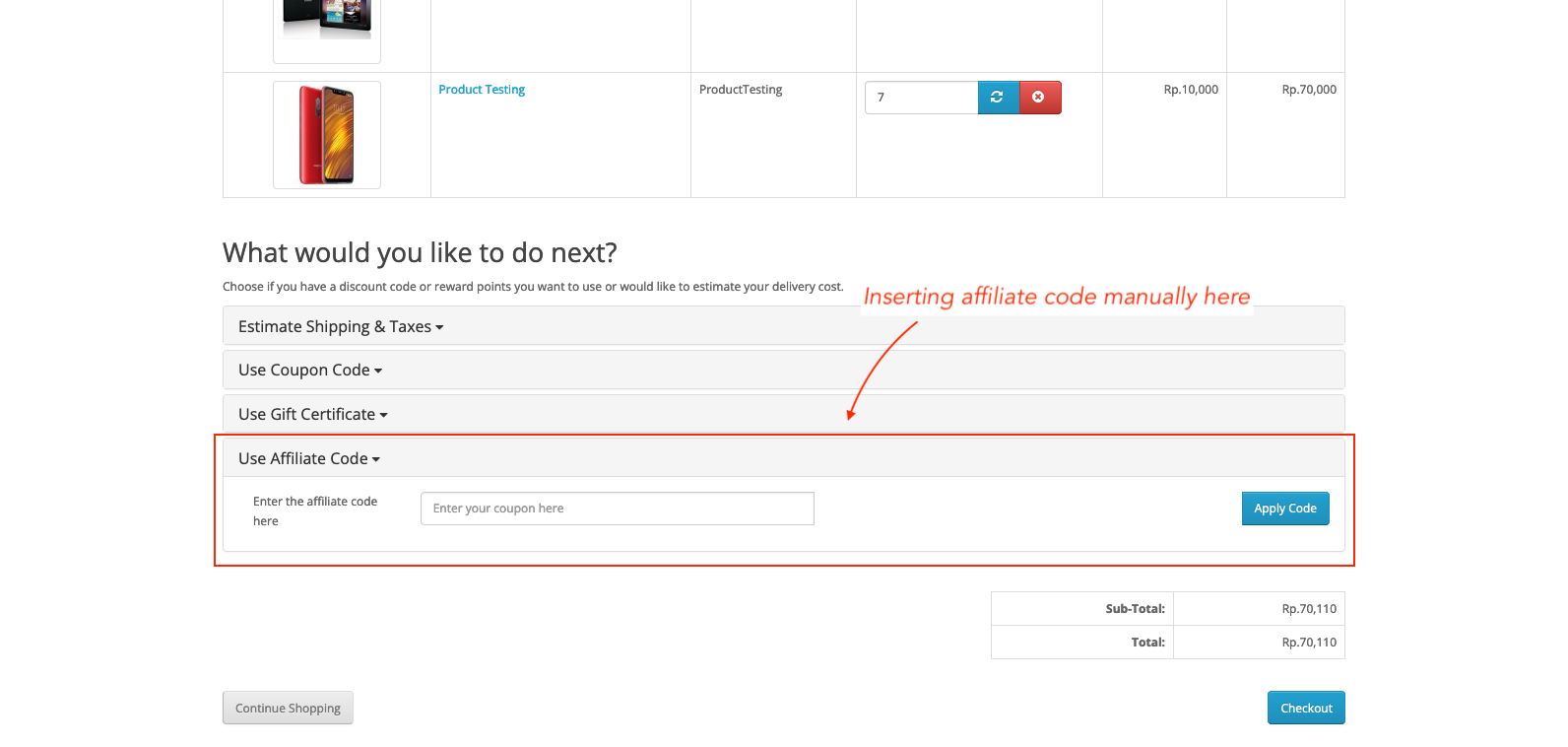Click caret arrow beside Estimate Shipping & Taxes
The image size is (1568, 747).
[x=439, y=327]
